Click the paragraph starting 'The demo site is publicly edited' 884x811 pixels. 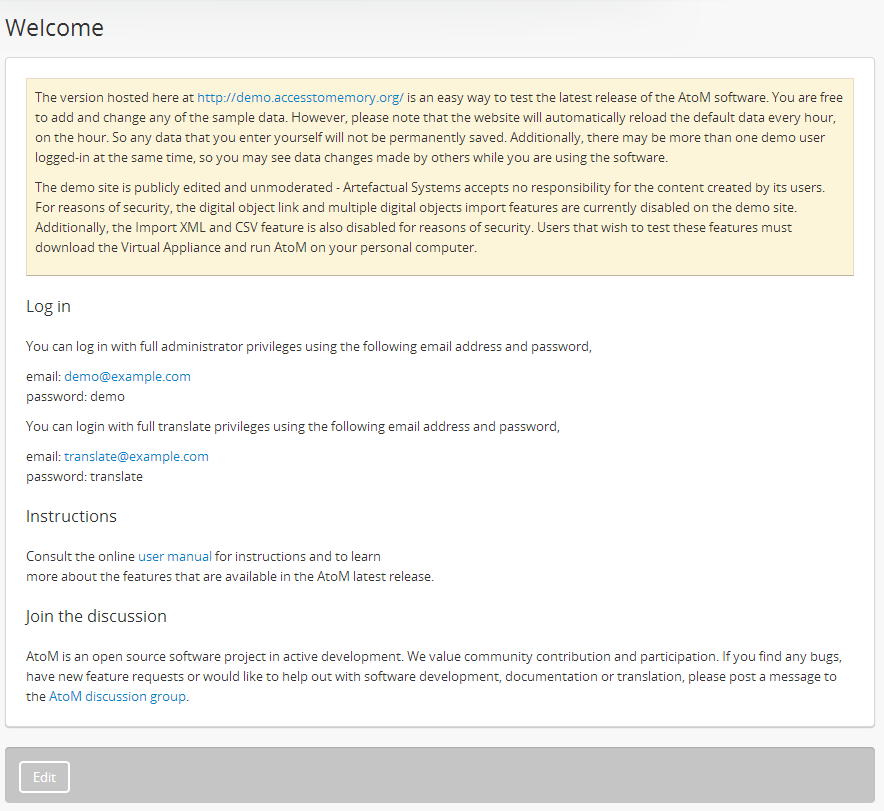point(440,218)
